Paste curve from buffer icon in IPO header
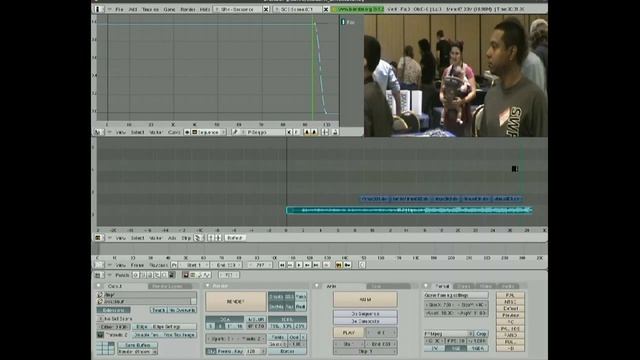The image size is (640, 360). [314, 132]
